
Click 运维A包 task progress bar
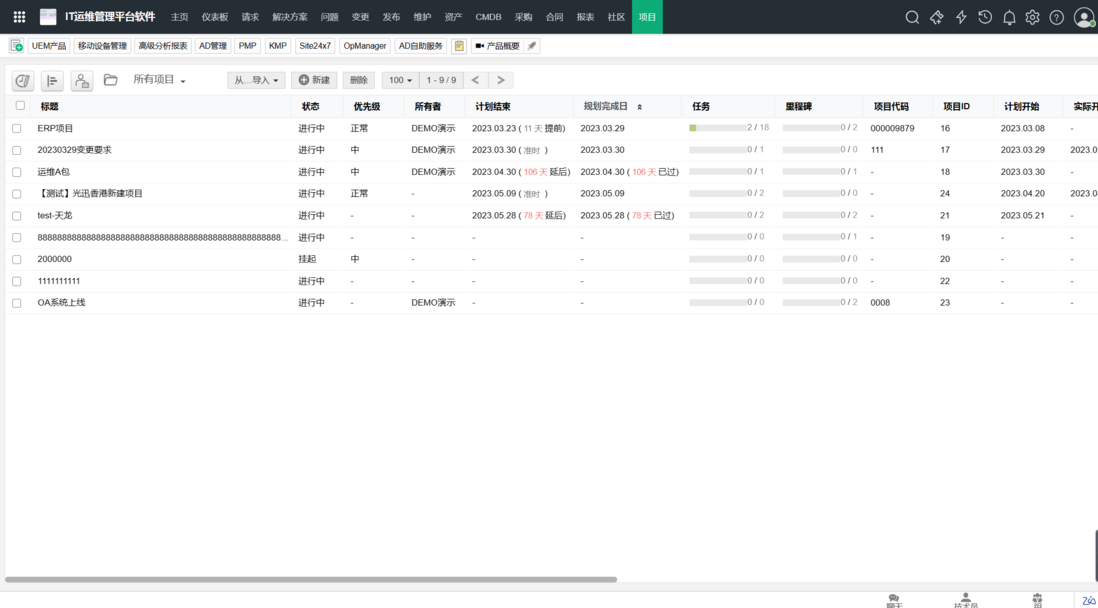tap(718, 172)
